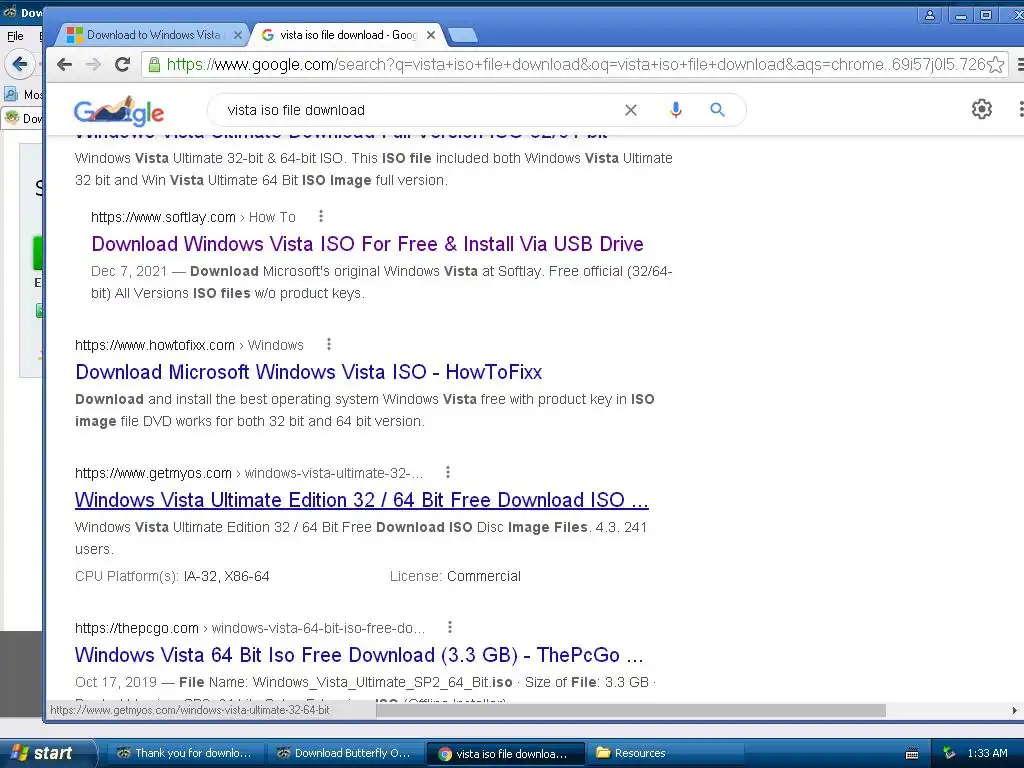Screen dimensions: 1024x768
Task: Start voice search with microphone
Action: pyautogui.click(x=676, y=110)
